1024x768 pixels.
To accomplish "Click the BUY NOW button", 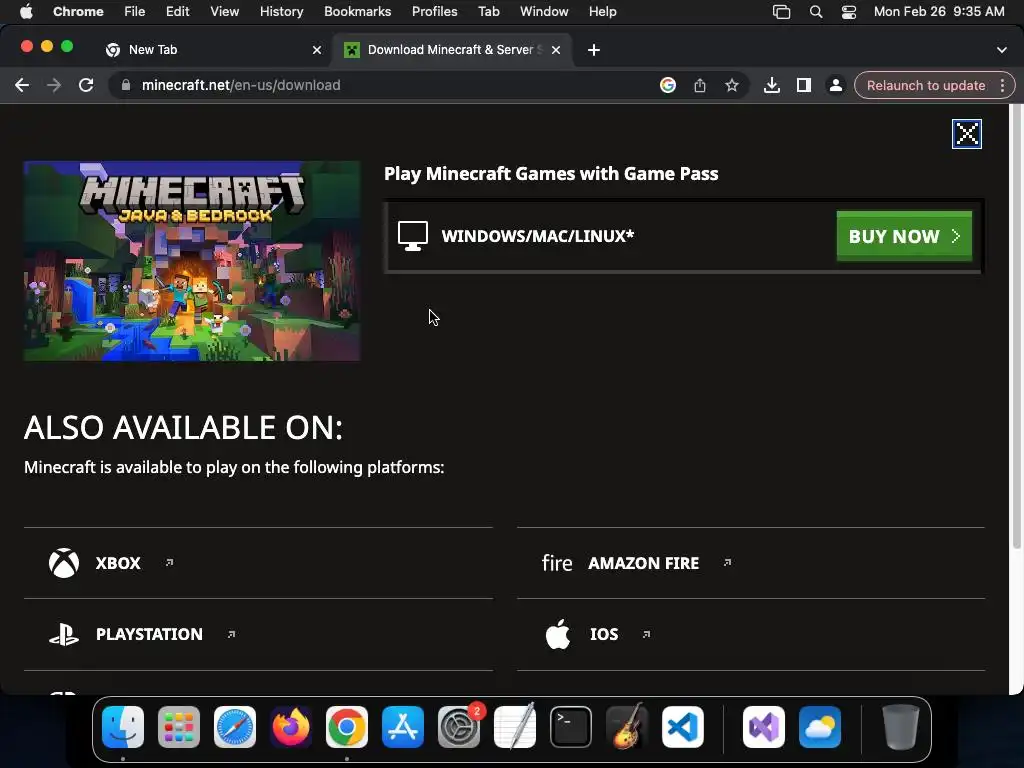I will click(904, 236).
